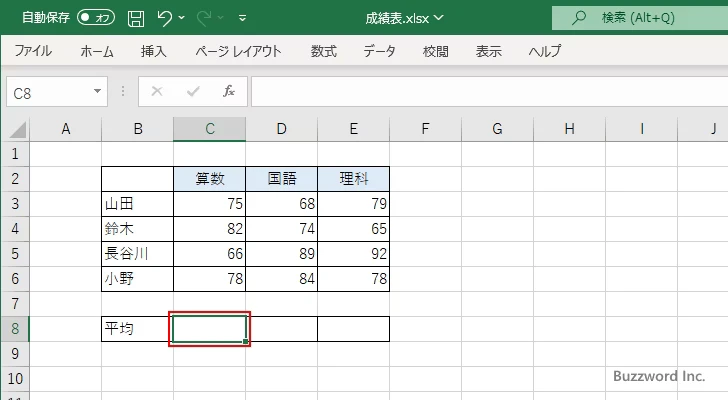Viewport: 728px width, 400px height.
Task: Click the Undo arrow icon
Action: click(x=164, y=18)
